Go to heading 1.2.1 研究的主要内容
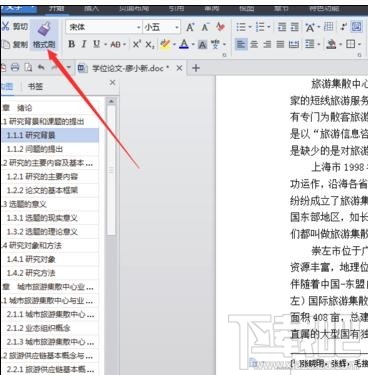The height and width of the screenshot is (375, 368). tap(50, 176)
